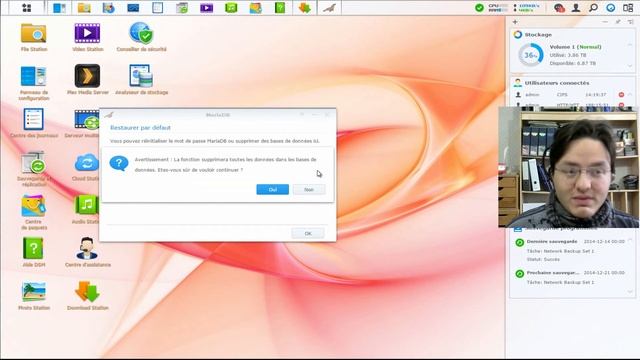The height and width of the screenshot is (360, 640).
Task: Open the search magnifier icon
Action: click(x=593, y=8)
